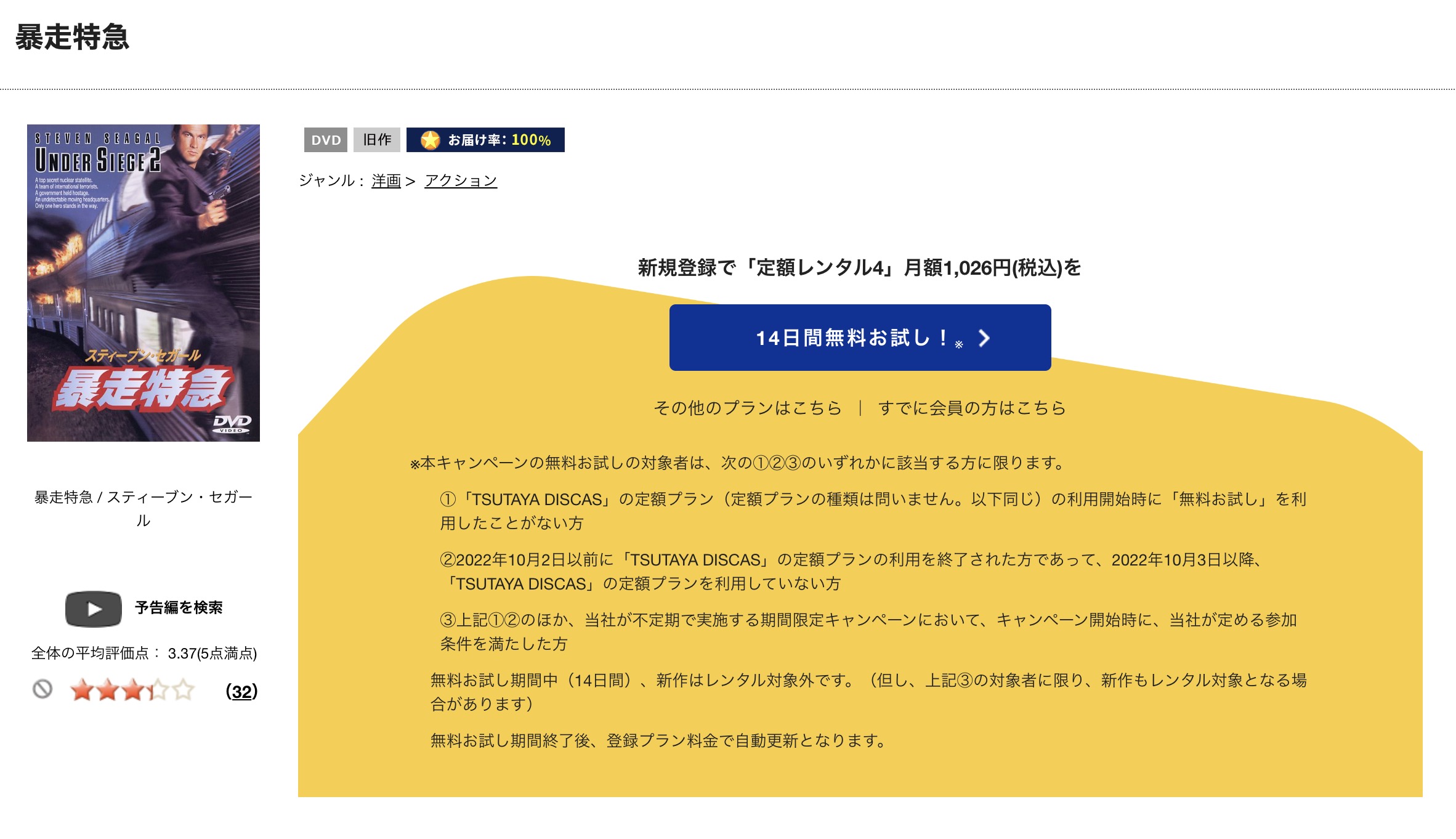Click the trailer play icon

(94, 609)
